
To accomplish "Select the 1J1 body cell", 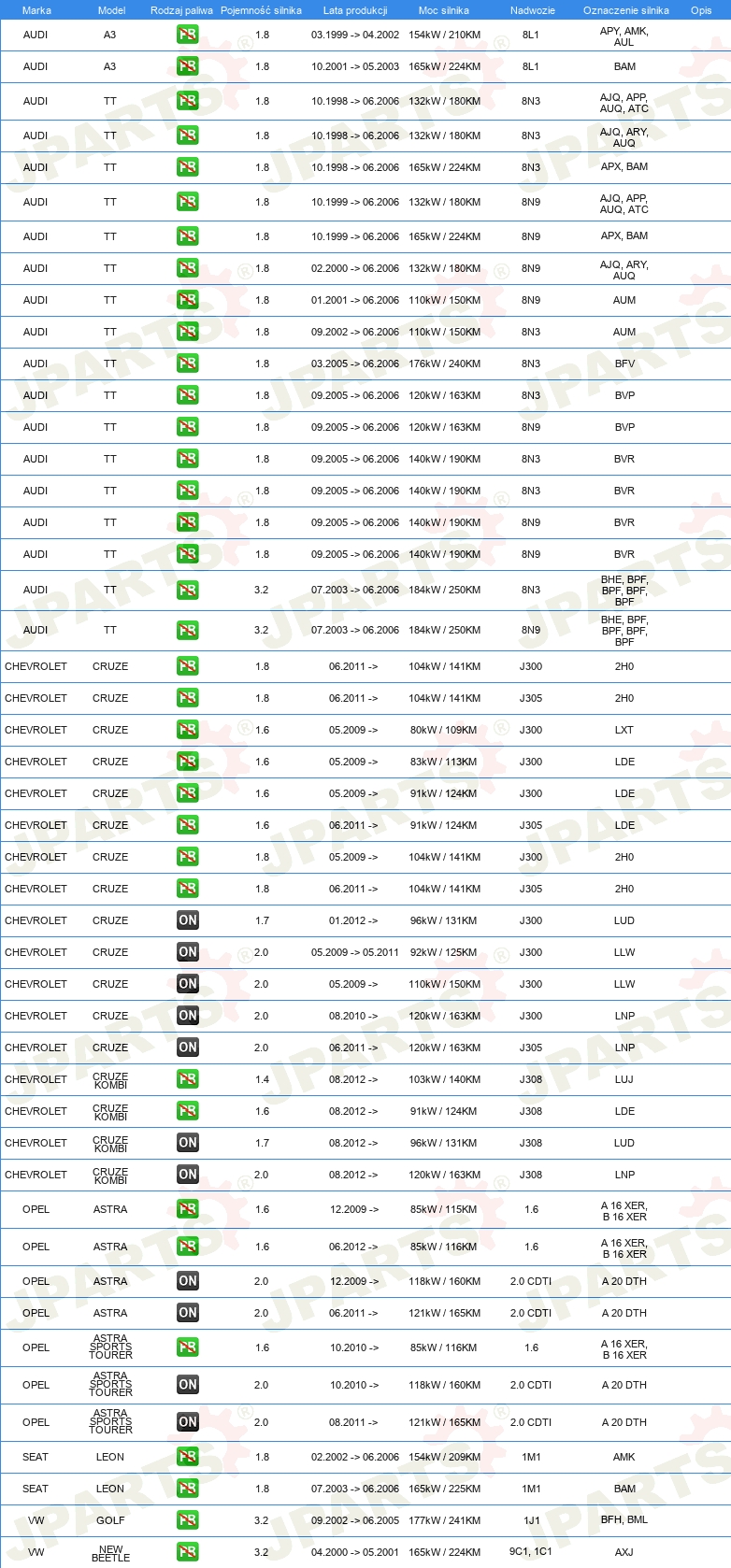I will click(531, 1520).
